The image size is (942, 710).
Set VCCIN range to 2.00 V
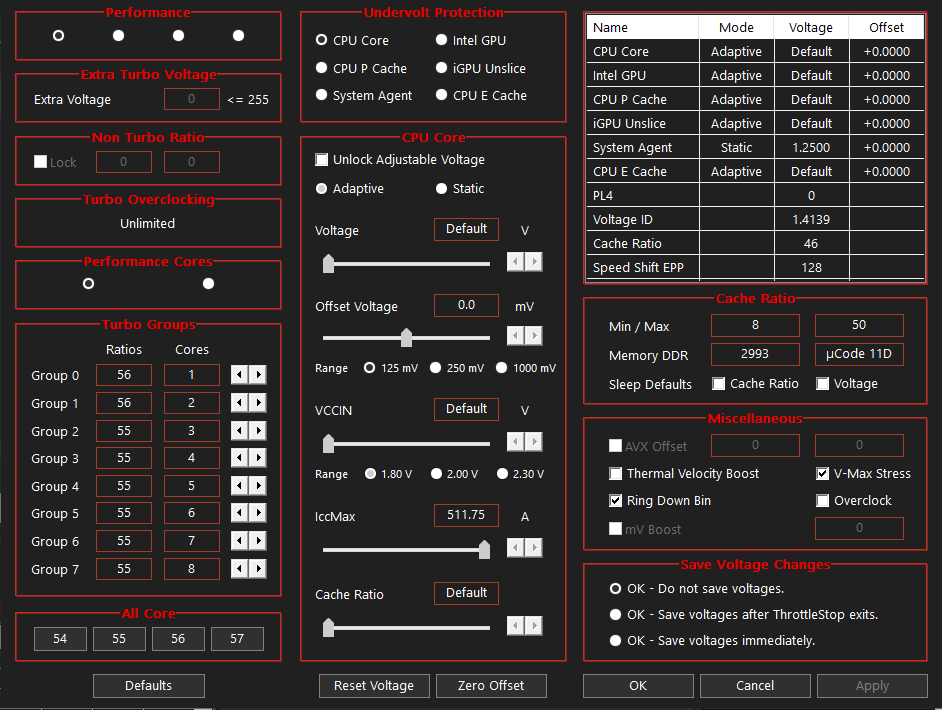(437, 474)
